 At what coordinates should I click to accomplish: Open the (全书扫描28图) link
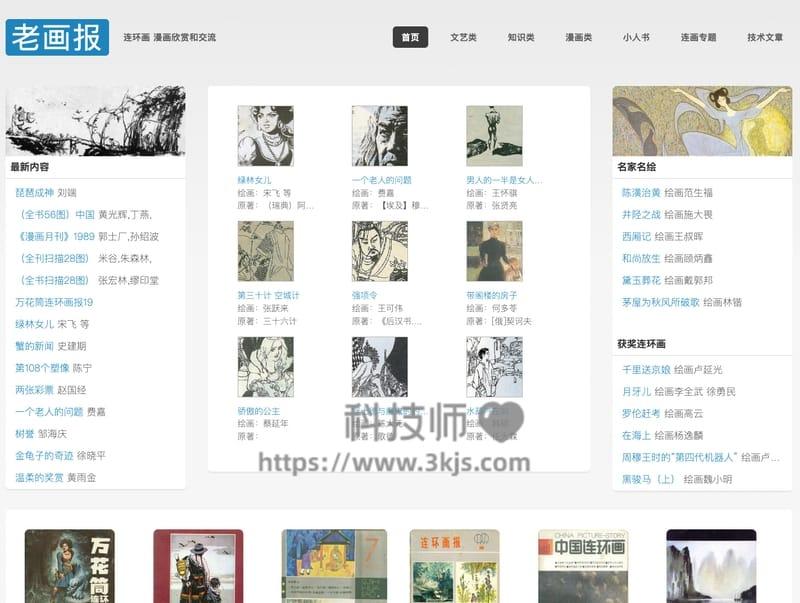pyautogui.click(x=55, y=281)
